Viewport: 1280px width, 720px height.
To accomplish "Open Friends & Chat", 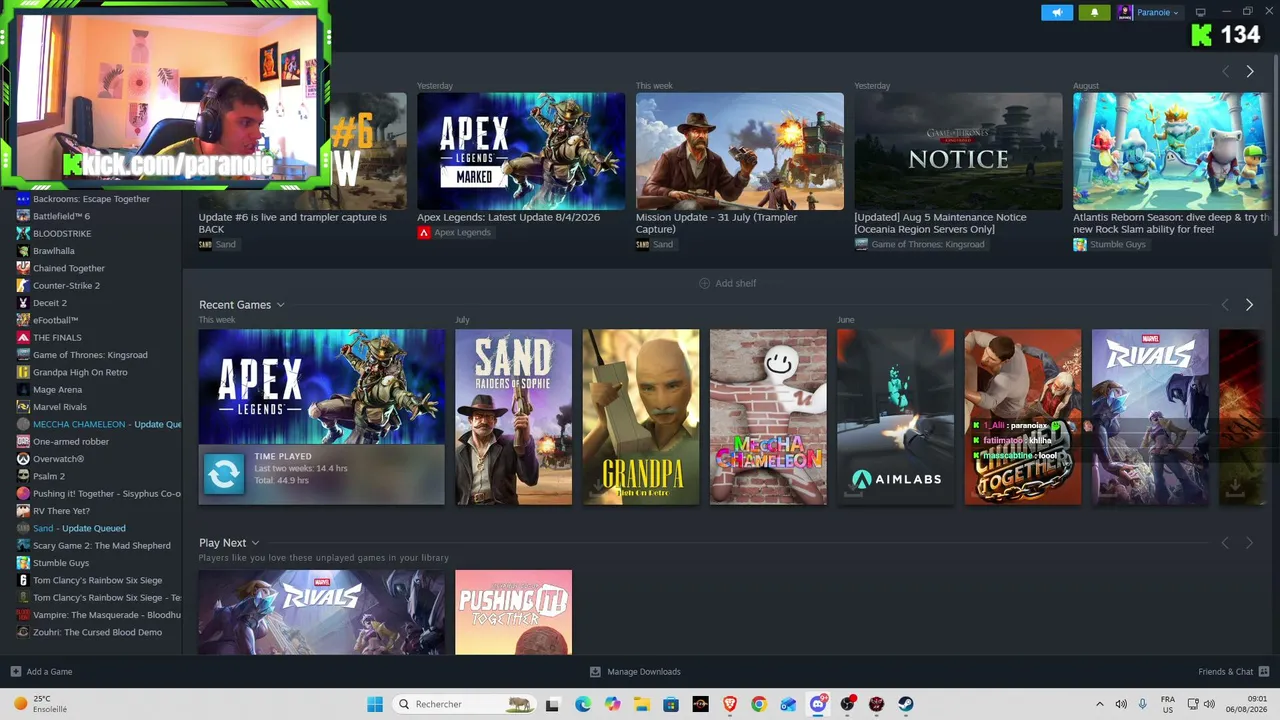I will (x=1234, y=672).
